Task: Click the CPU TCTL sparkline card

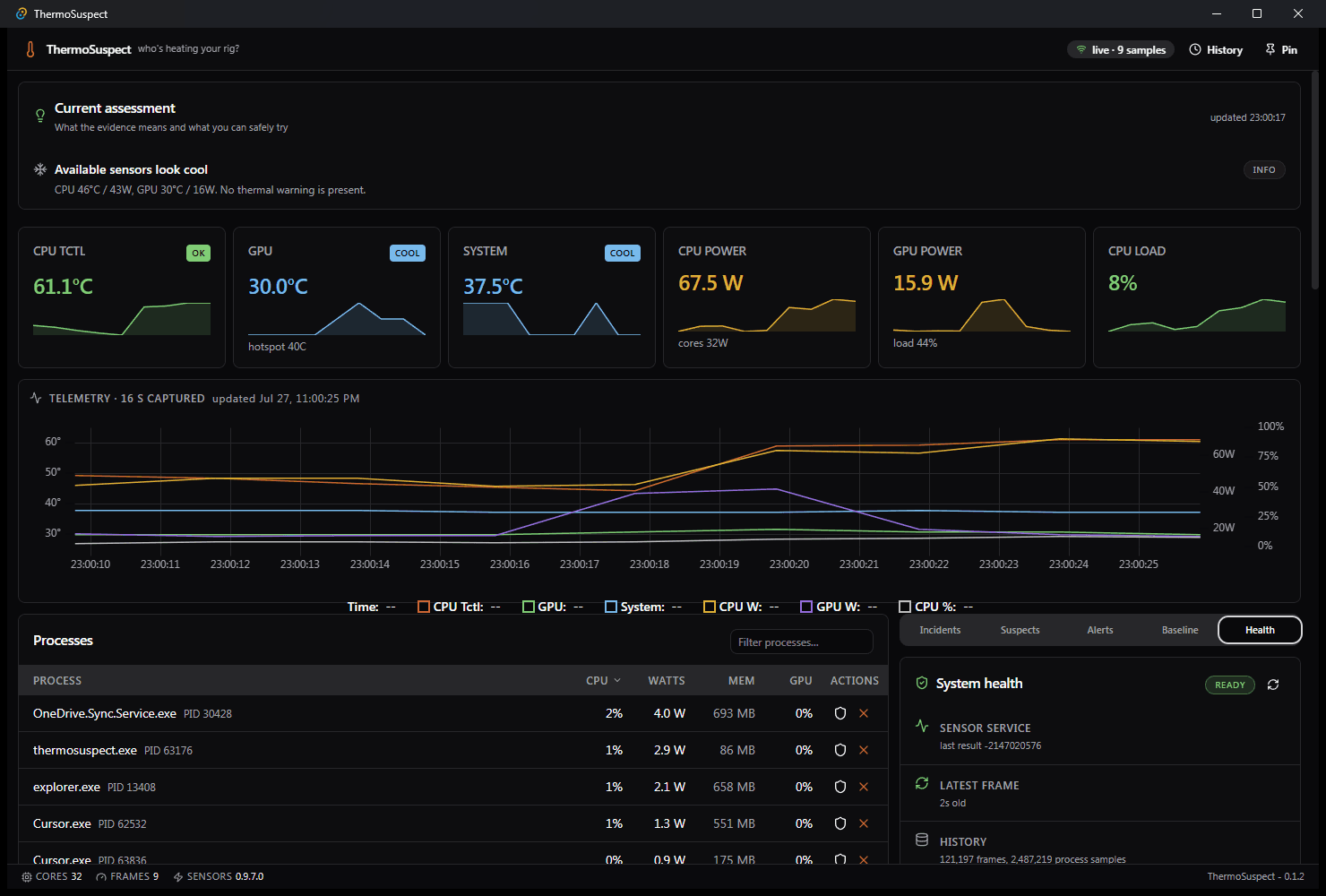Action: (x=122, y=297)
